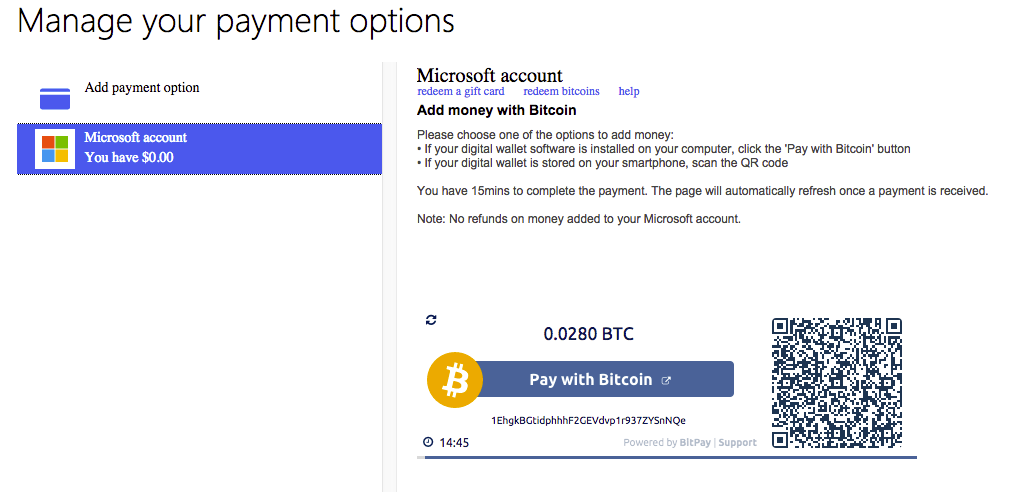The width and height of the screenshot is (1015, 492).
Task: Select the Microsoft account payment entry
Action: click(199, 148)
